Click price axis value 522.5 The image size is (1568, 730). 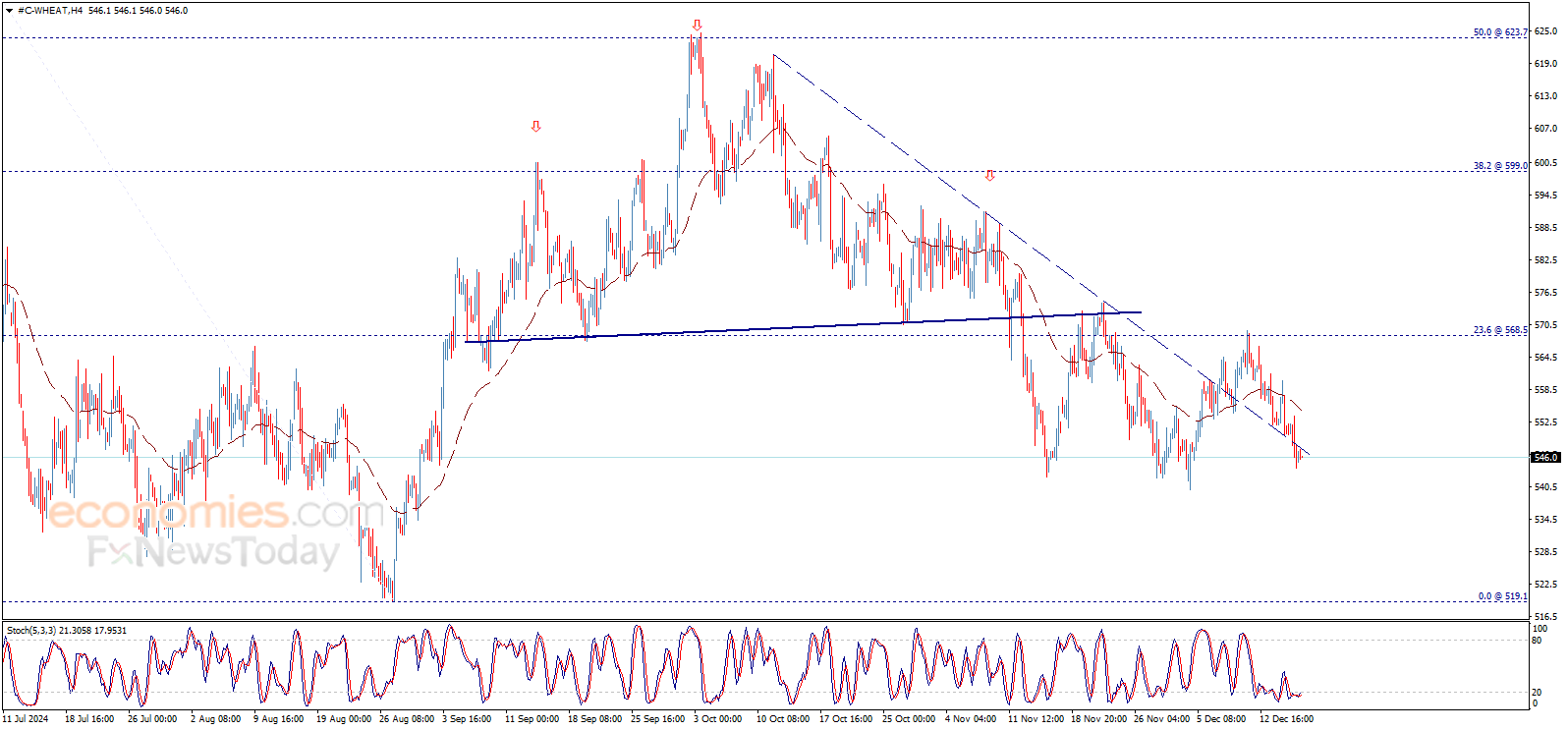pos(1545,585)
